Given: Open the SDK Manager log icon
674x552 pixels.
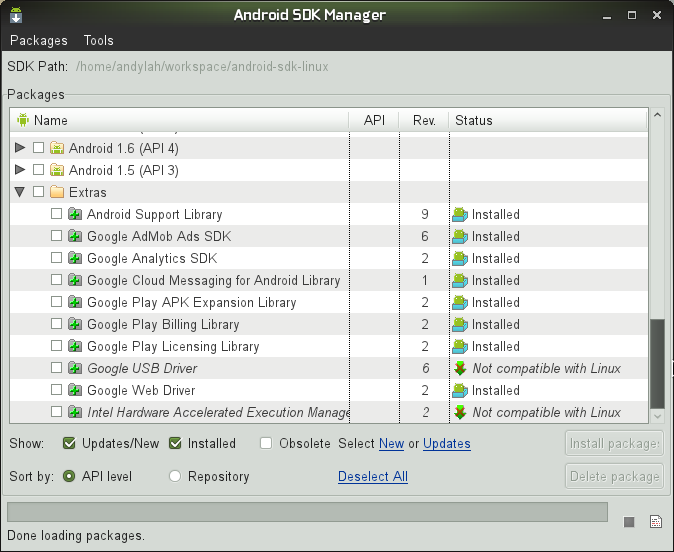Looking at the screenshot, I should coord(656,521).
